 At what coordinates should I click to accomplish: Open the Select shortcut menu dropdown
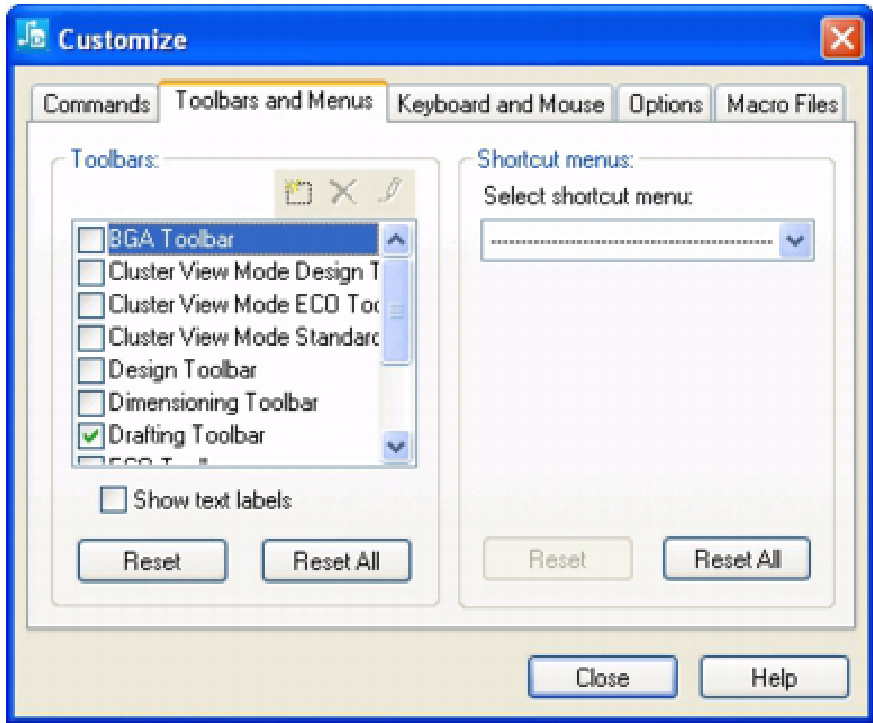tap(796, 241)
